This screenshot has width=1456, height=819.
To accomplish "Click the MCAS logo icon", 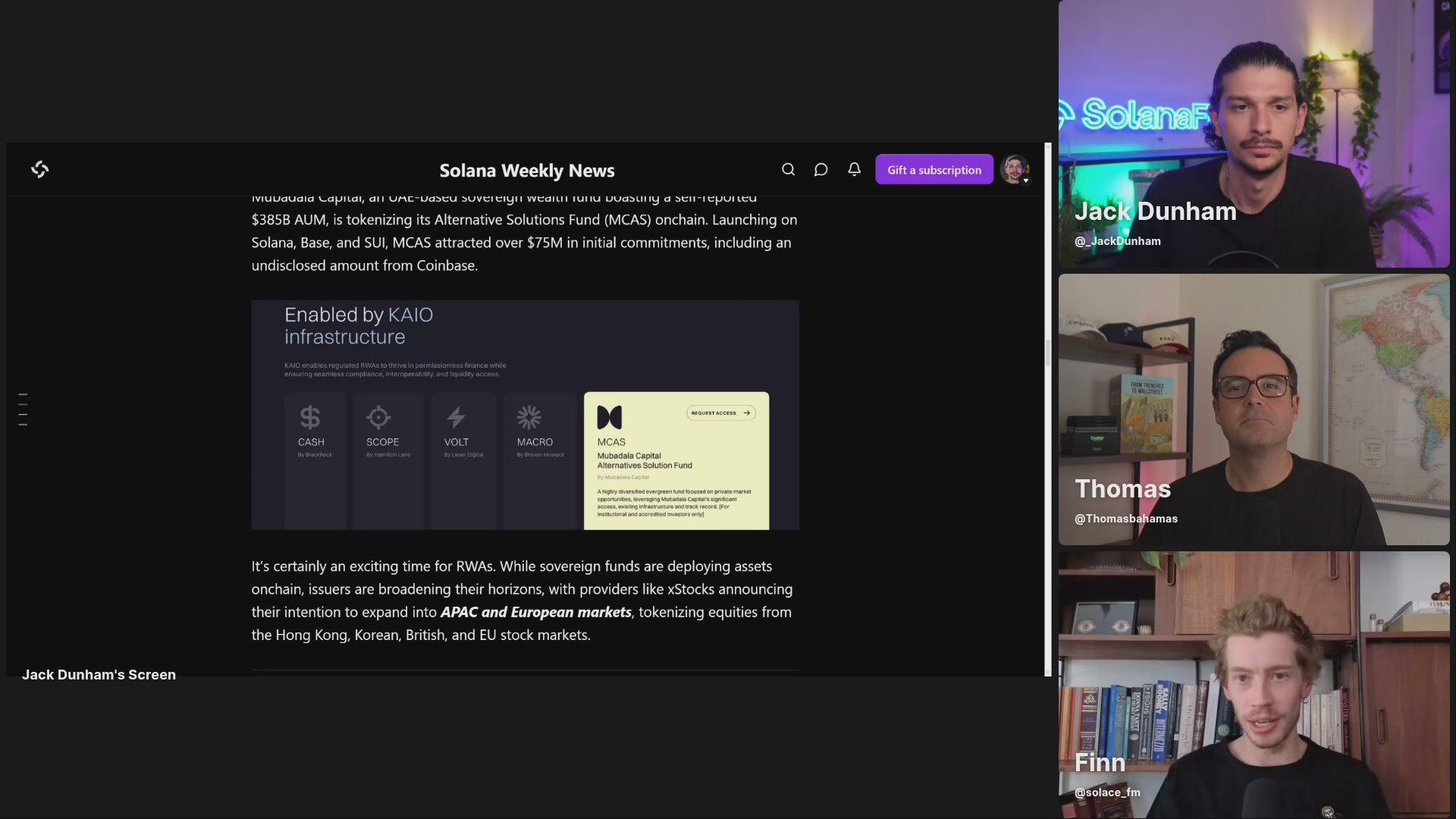I will [610, 417].
